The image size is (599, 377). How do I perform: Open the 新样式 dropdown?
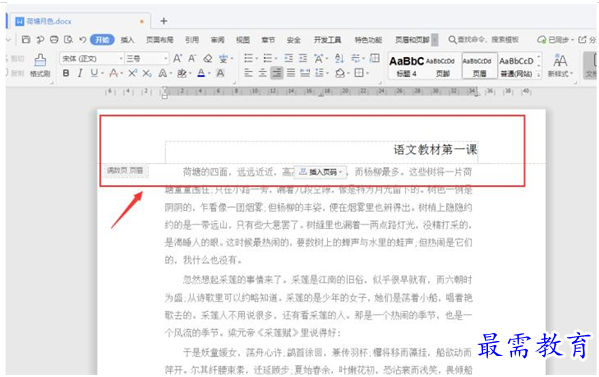[x=560, y=66]
